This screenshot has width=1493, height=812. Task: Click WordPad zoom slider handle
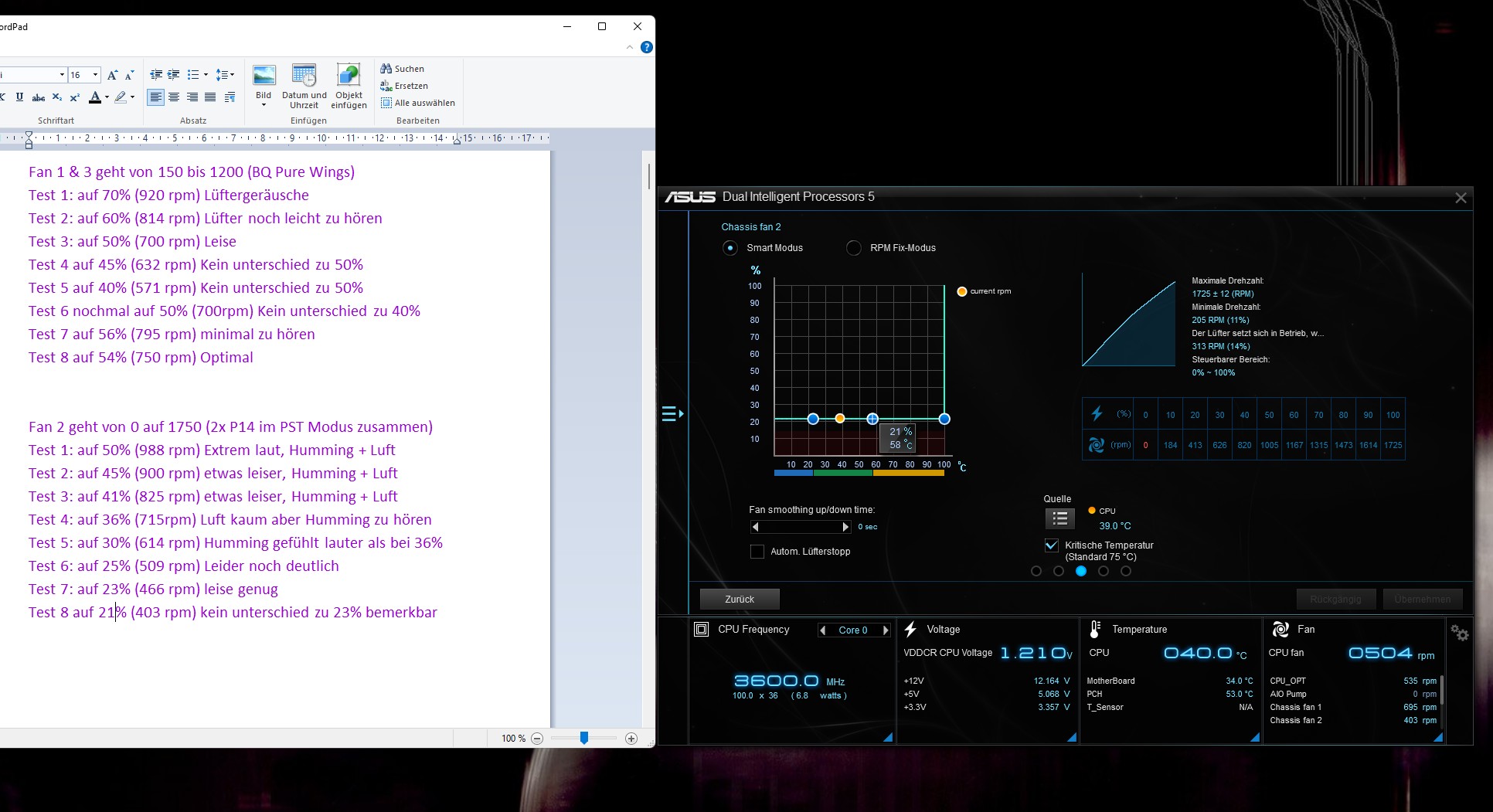584,739
